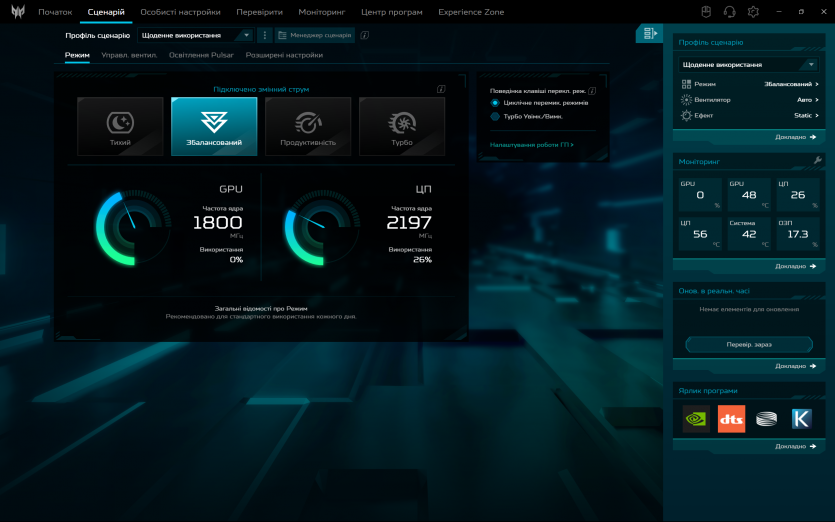Select Циклічне перемик. режимів radio option
Image resolution: width=835 pixels, height=522 pixels.
click(x=495, y=103)
